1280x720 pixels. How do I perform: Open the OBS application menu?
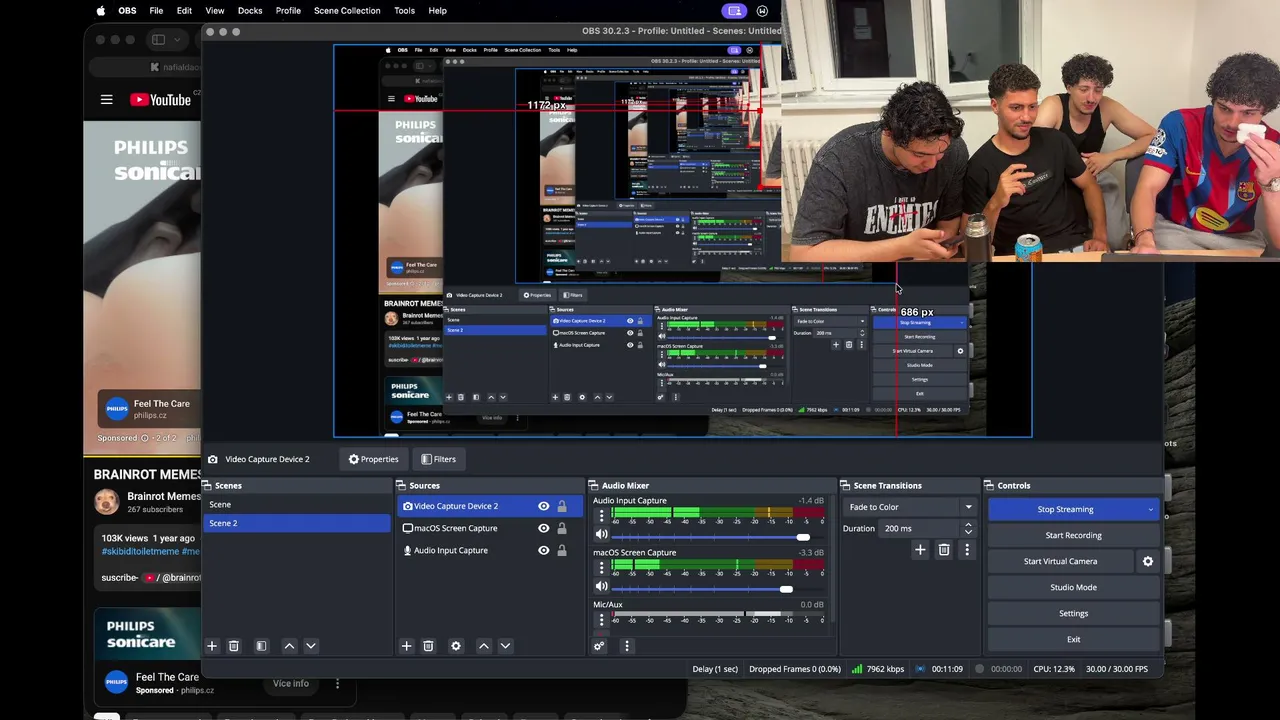click(x=128, y=11)
